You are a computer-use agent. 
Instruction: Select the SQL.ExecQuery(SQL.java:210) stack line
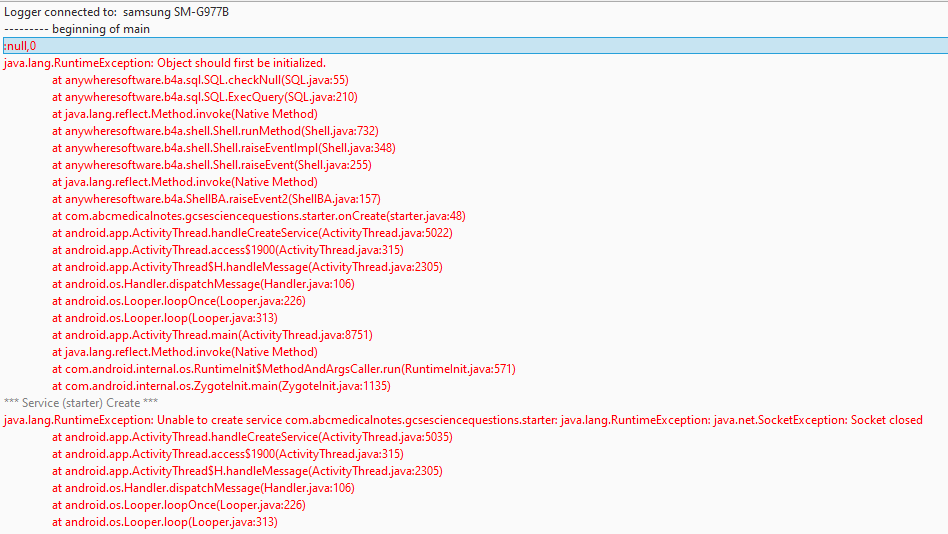coord(204,97)
